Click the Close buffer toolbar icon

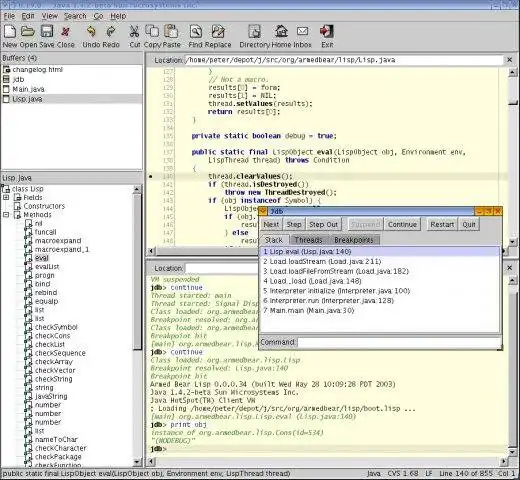point(66,32)
